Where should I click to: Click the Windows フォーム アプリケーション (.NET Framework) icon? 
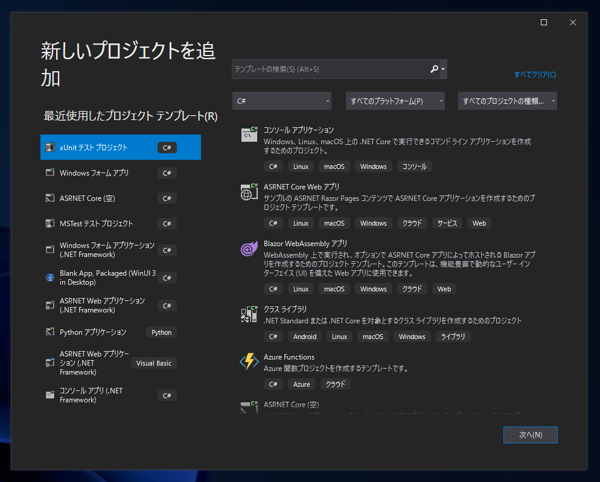point(50,249)
